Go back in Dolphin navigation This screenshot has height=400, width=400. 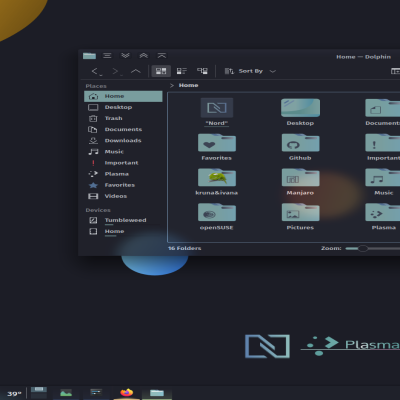[96, 71]
